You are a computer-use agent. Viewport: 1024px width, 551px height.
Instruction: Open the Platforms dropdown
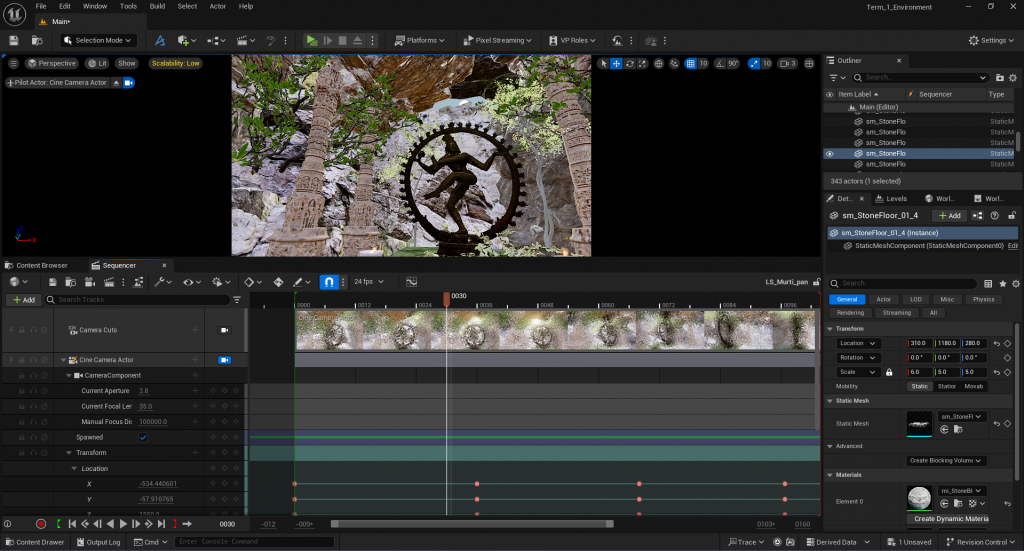419,40
